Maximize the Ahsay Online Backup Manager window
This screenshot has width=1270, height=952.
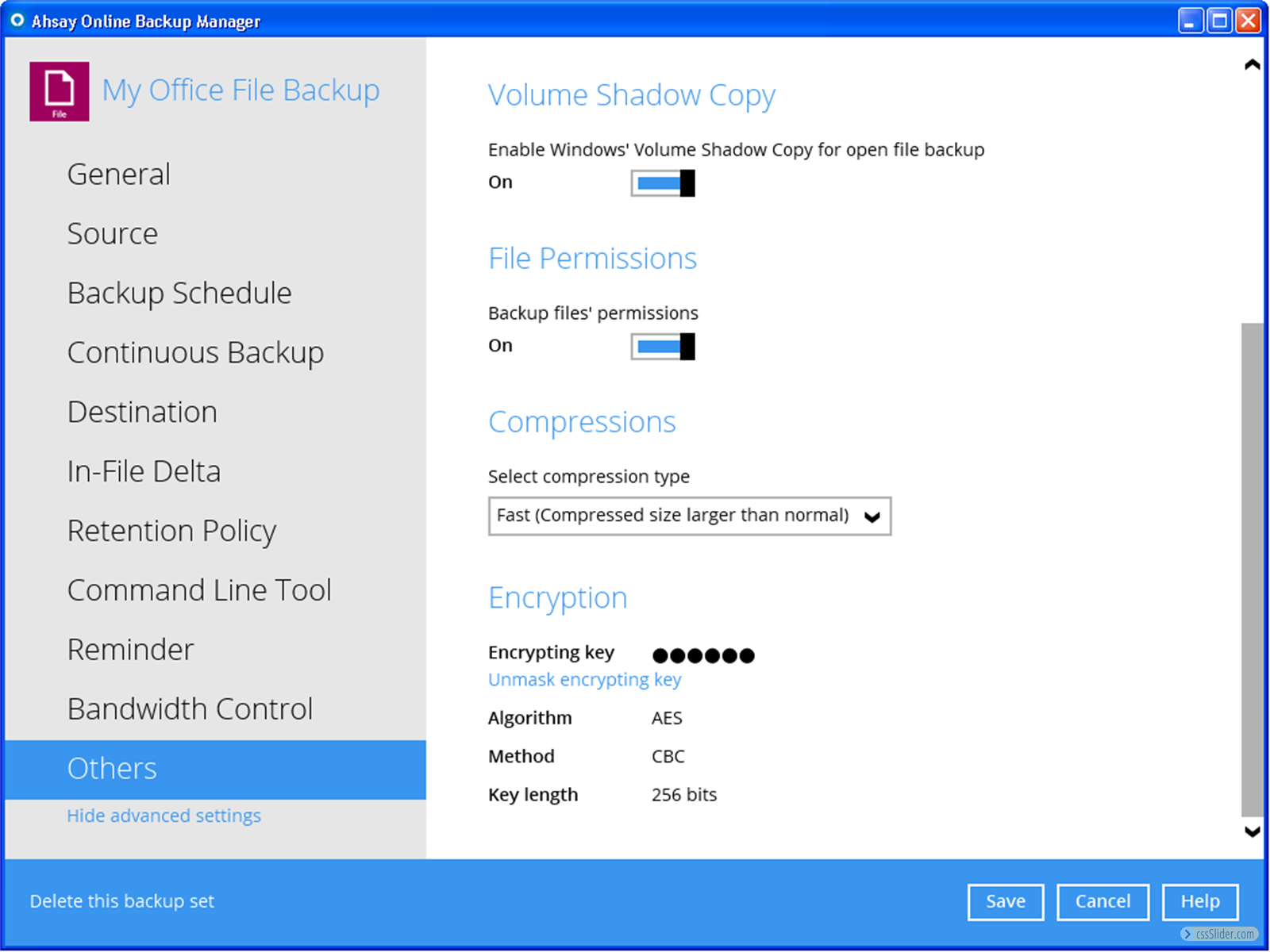point(1219,21)
